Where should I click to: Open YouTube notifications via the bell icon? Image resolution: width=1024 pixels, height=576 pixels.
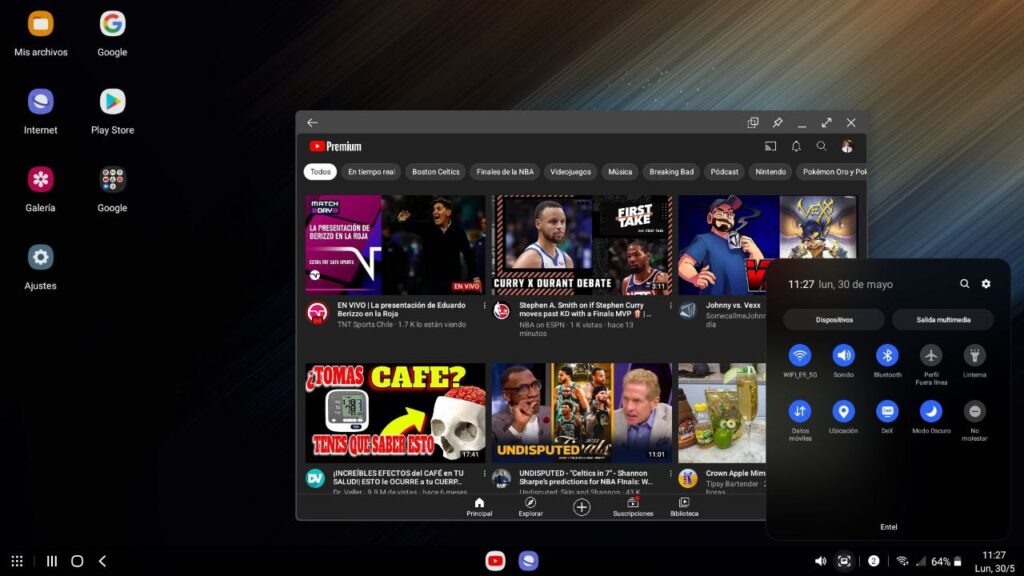point(796,146)
